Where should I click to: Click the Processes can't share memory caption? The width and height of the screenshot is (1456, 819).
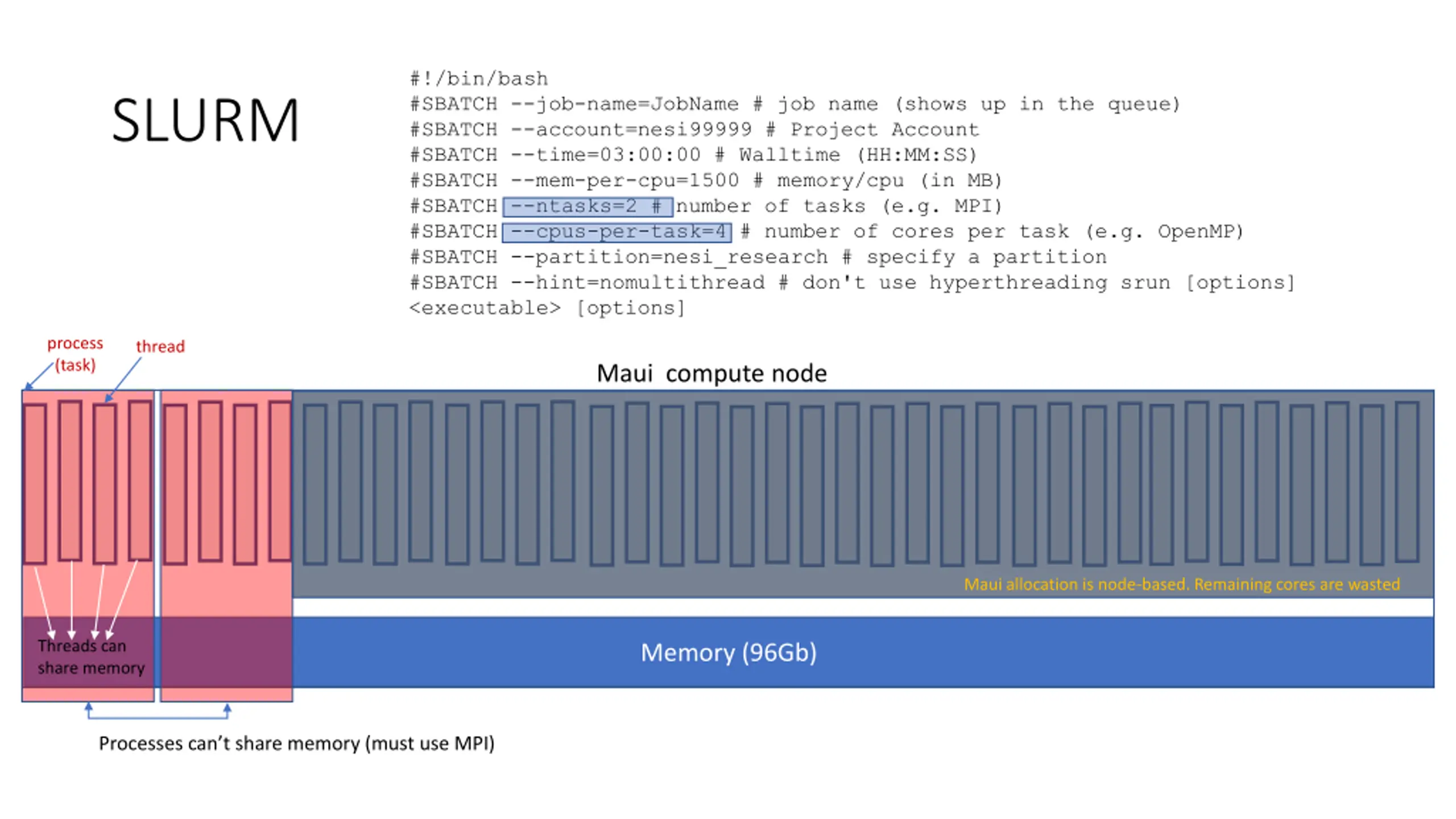click(296, 743)
